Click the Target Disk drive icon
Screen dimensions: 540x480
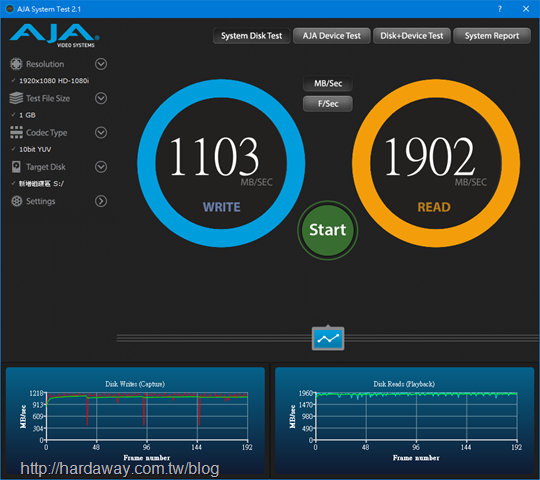click(x=16, y=167)
